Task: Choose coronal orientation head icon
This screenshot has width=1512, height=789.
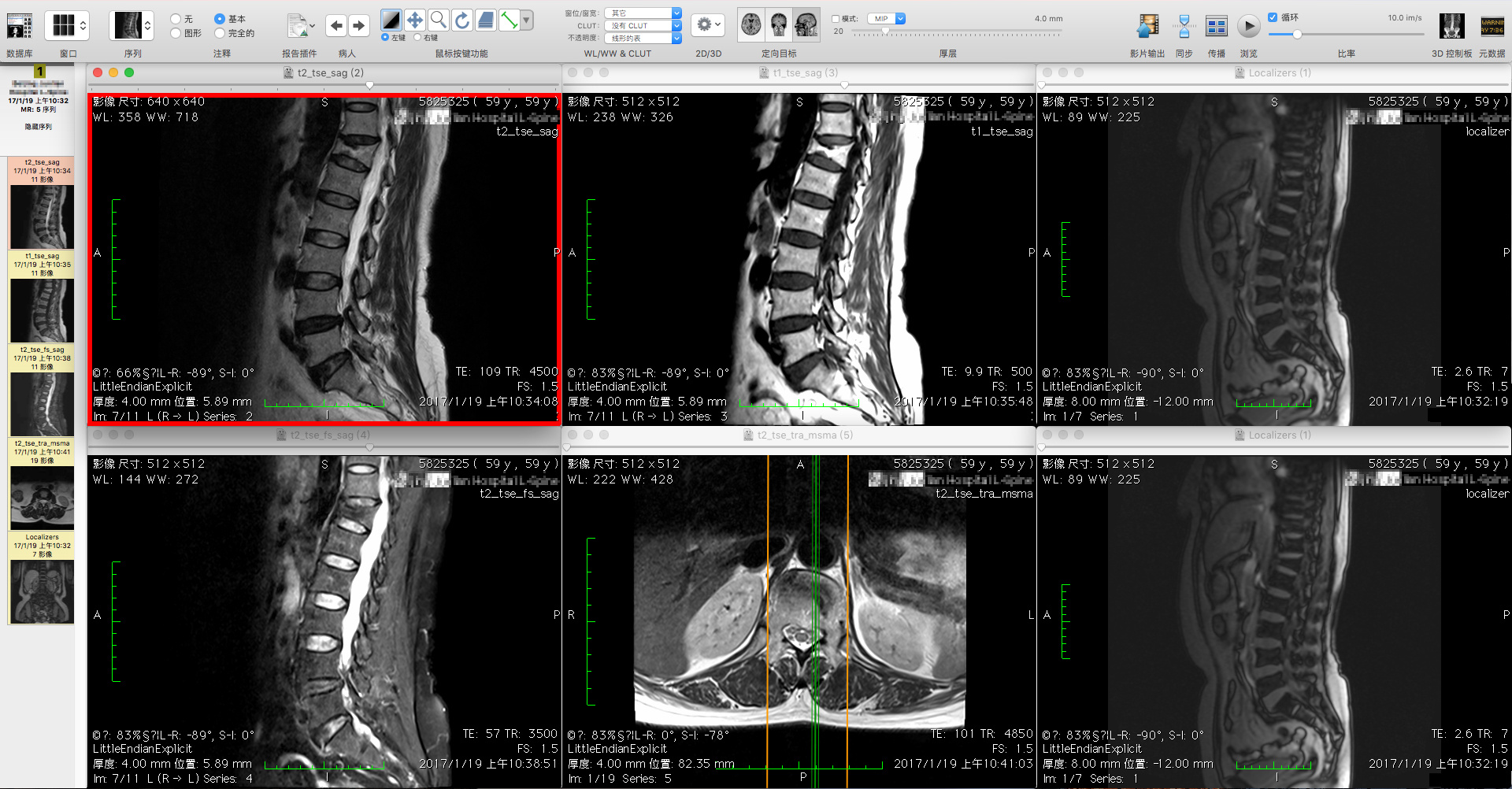Action: [x=779, y=25]
